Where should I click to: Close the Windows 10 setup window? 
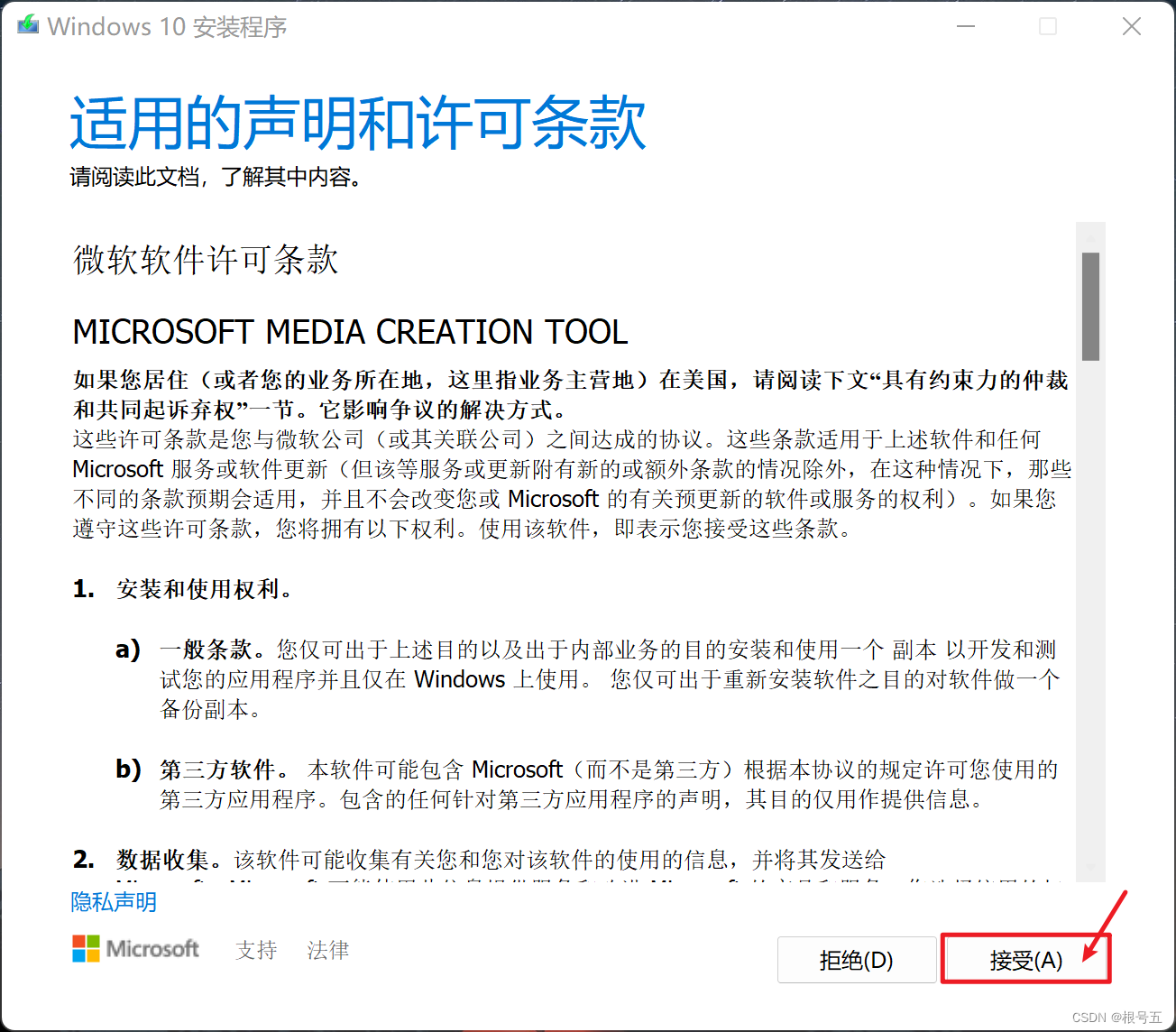pos(1131,26)
